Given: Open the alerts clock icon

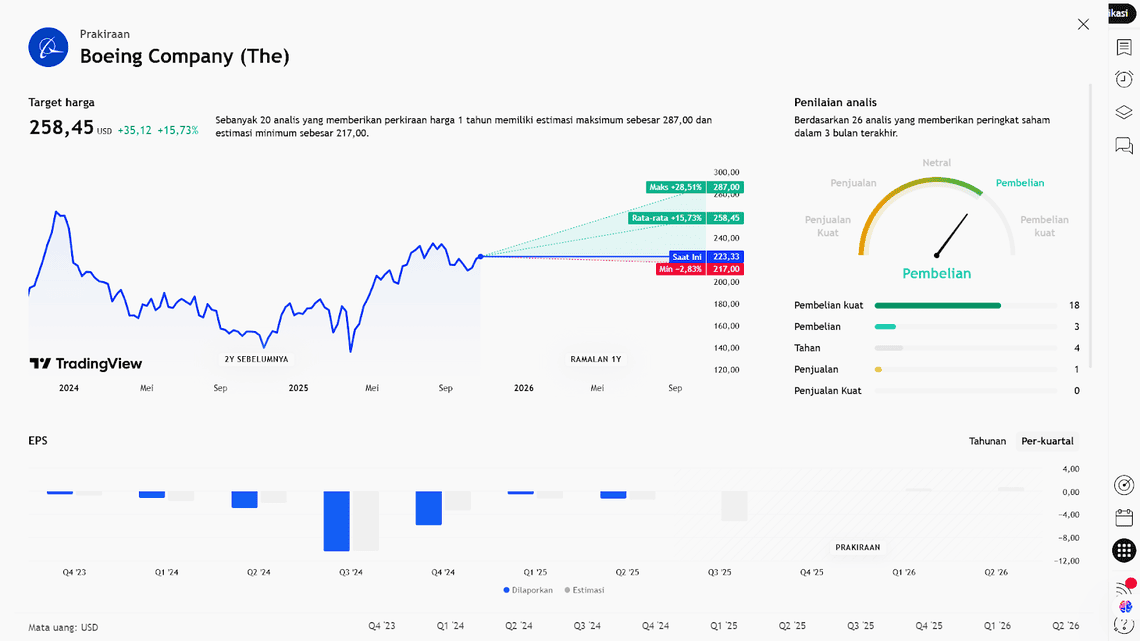Looking at the screenshot, I should [x=1124, y=79].
